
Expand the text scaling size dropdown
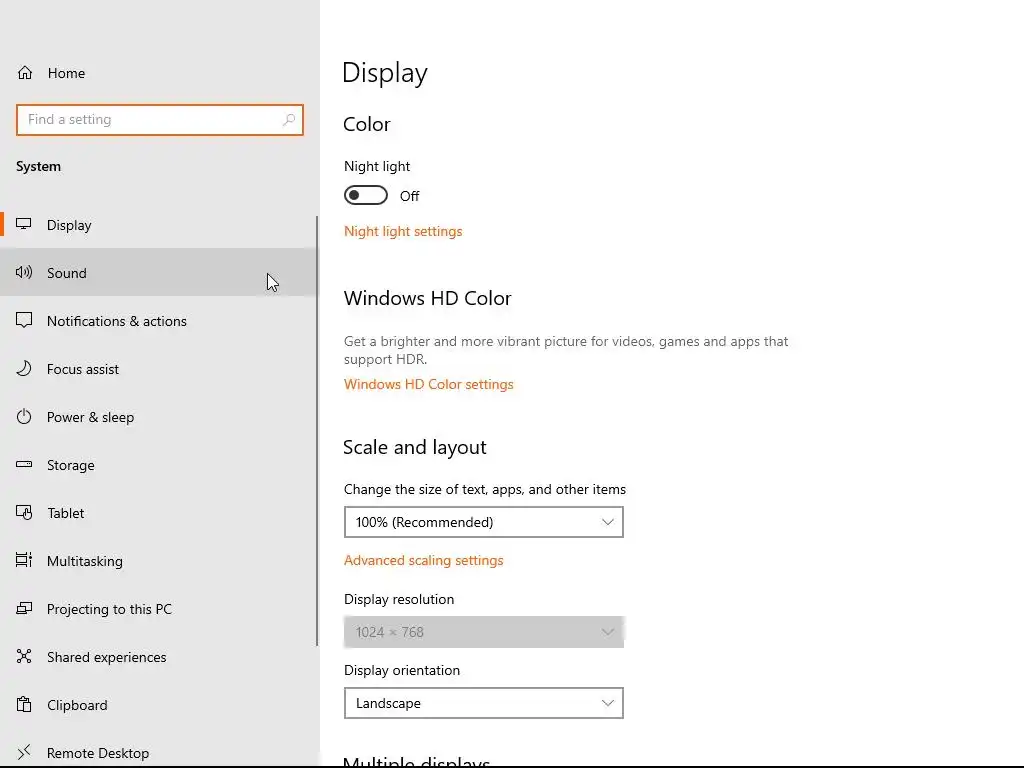coord(483,522)
